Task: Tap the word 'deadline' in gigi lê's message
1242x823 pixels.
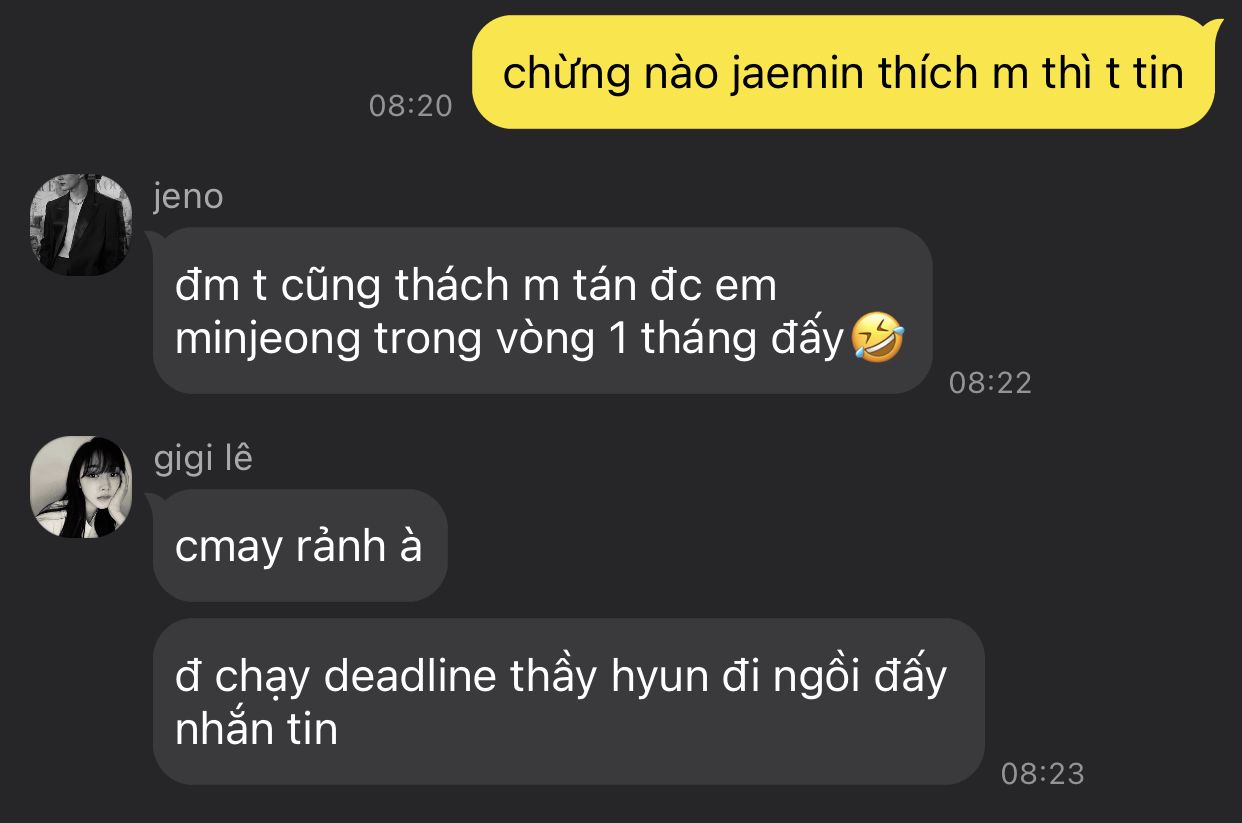Action: (411, 677)
